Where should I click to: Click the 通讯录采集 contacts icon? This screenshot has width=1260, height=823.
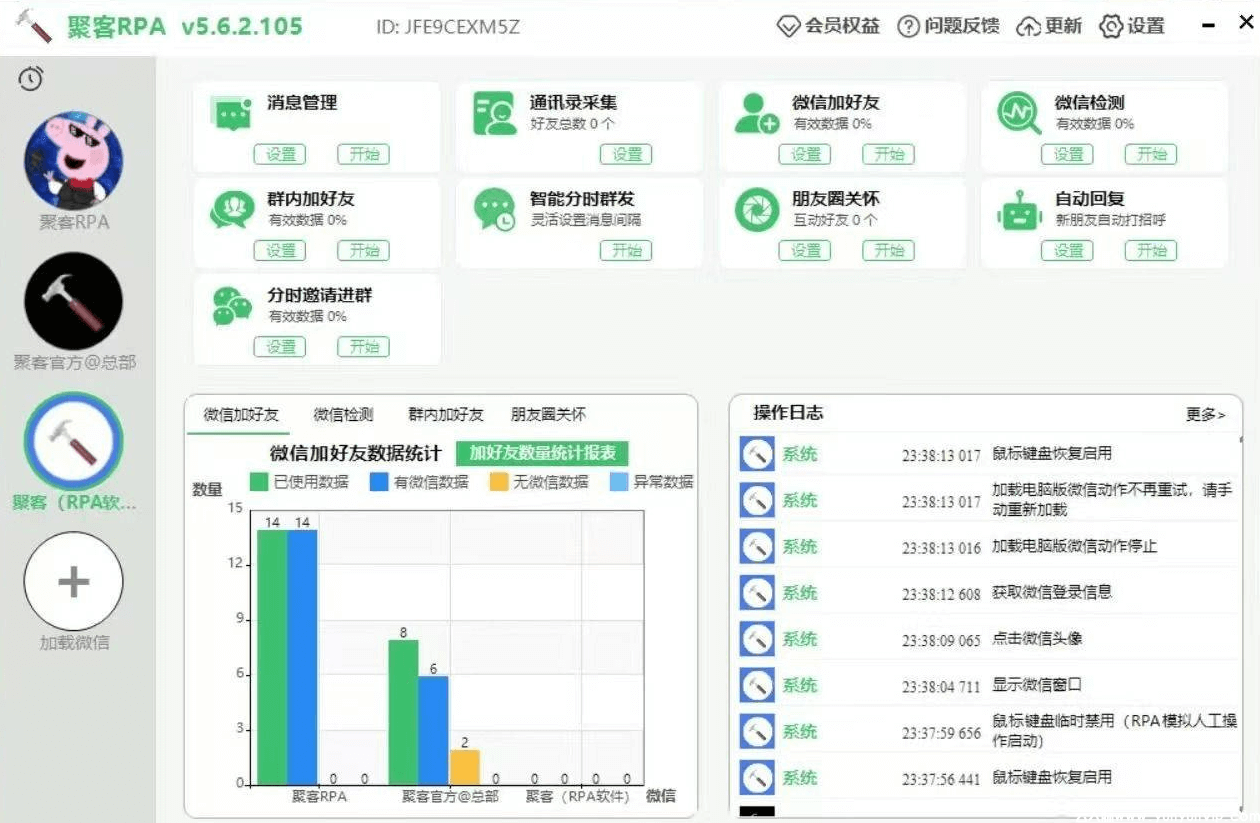[x=494, y=114]
